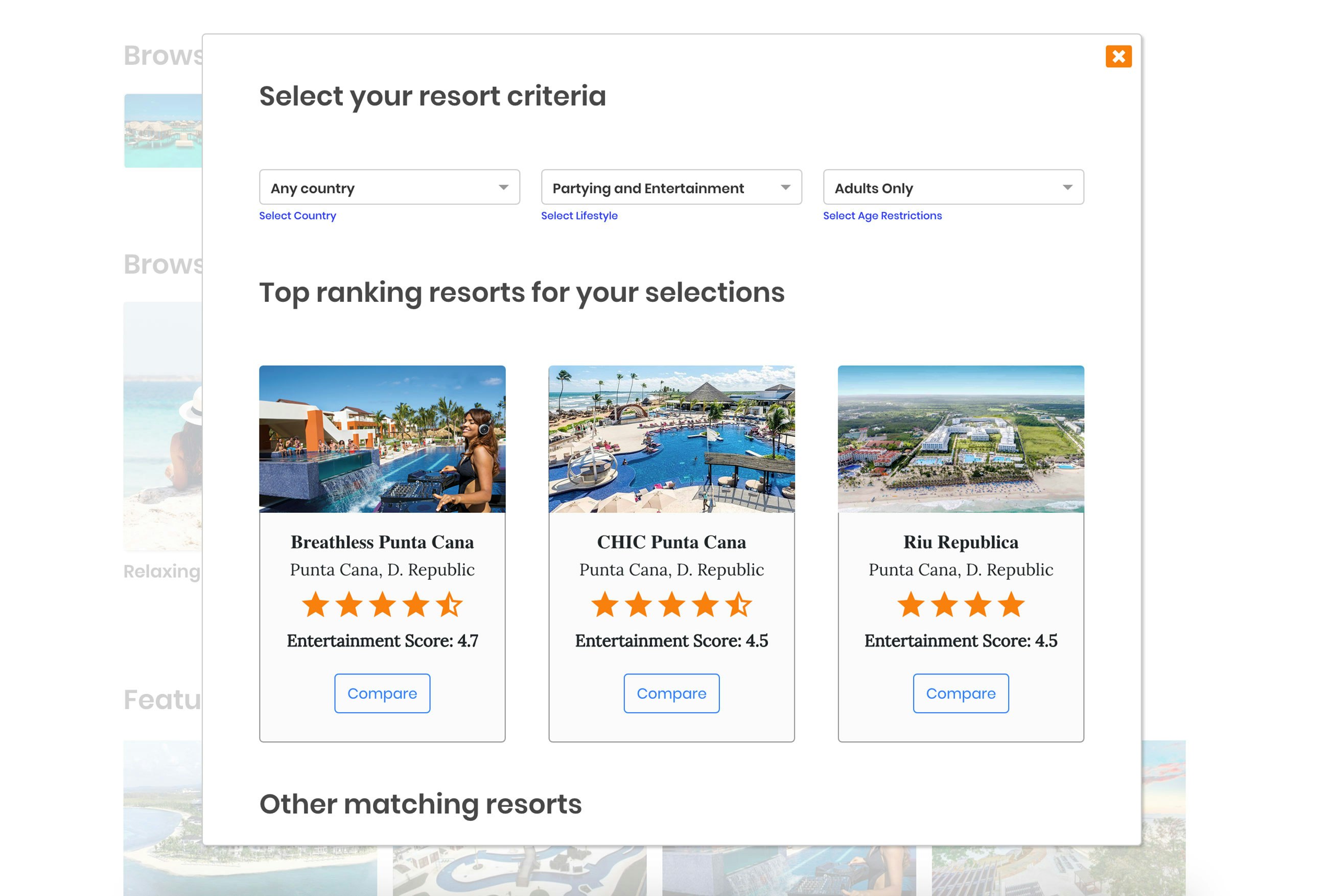The image size is (1328, 896).
Task: Expand the Partying and Entertainment lifestyle dropdown
Action: 671,187
